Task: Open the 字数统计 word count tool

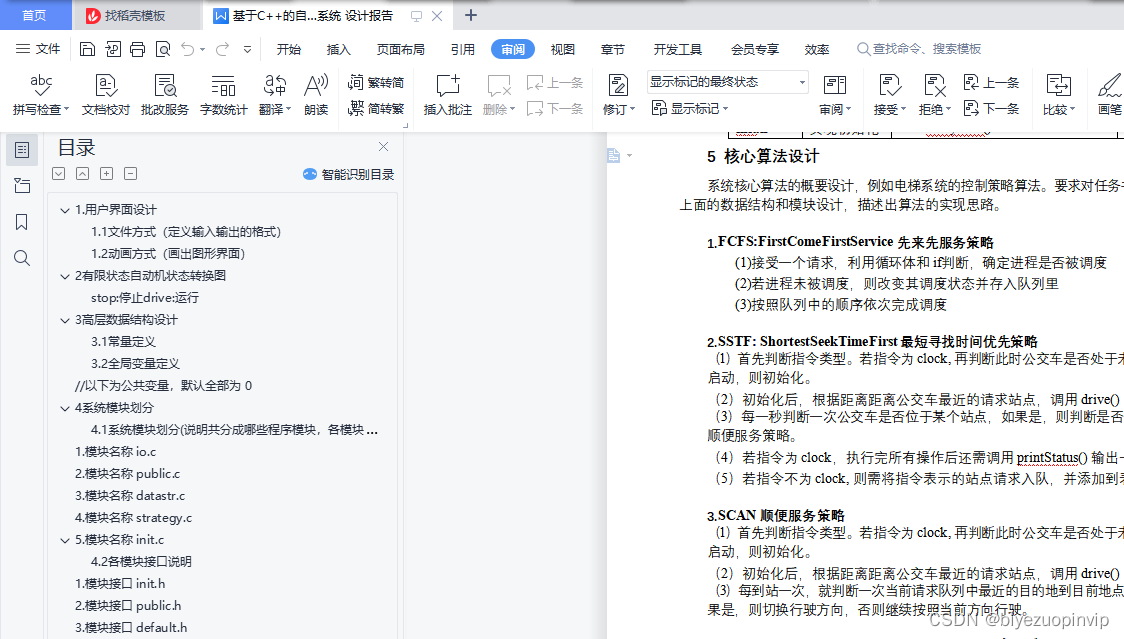Action: pyautogui.click(x=223, y=92)
